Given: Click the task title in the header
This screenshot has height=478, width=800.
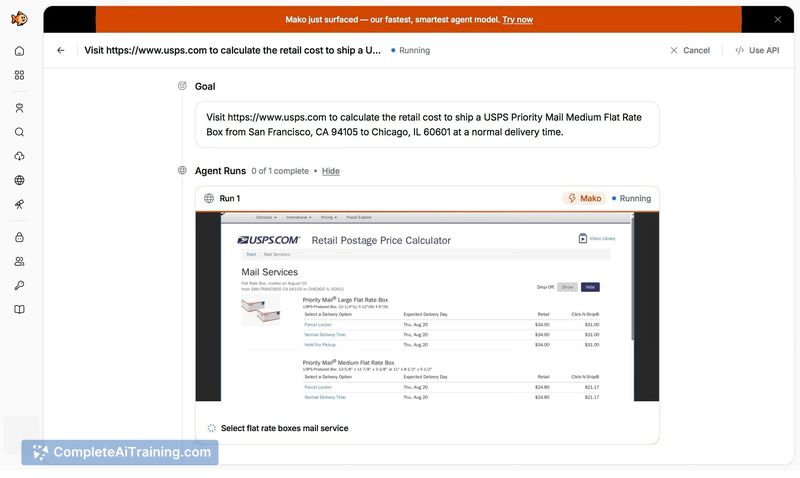Looking at the screenshot, I should coord(232,50).
